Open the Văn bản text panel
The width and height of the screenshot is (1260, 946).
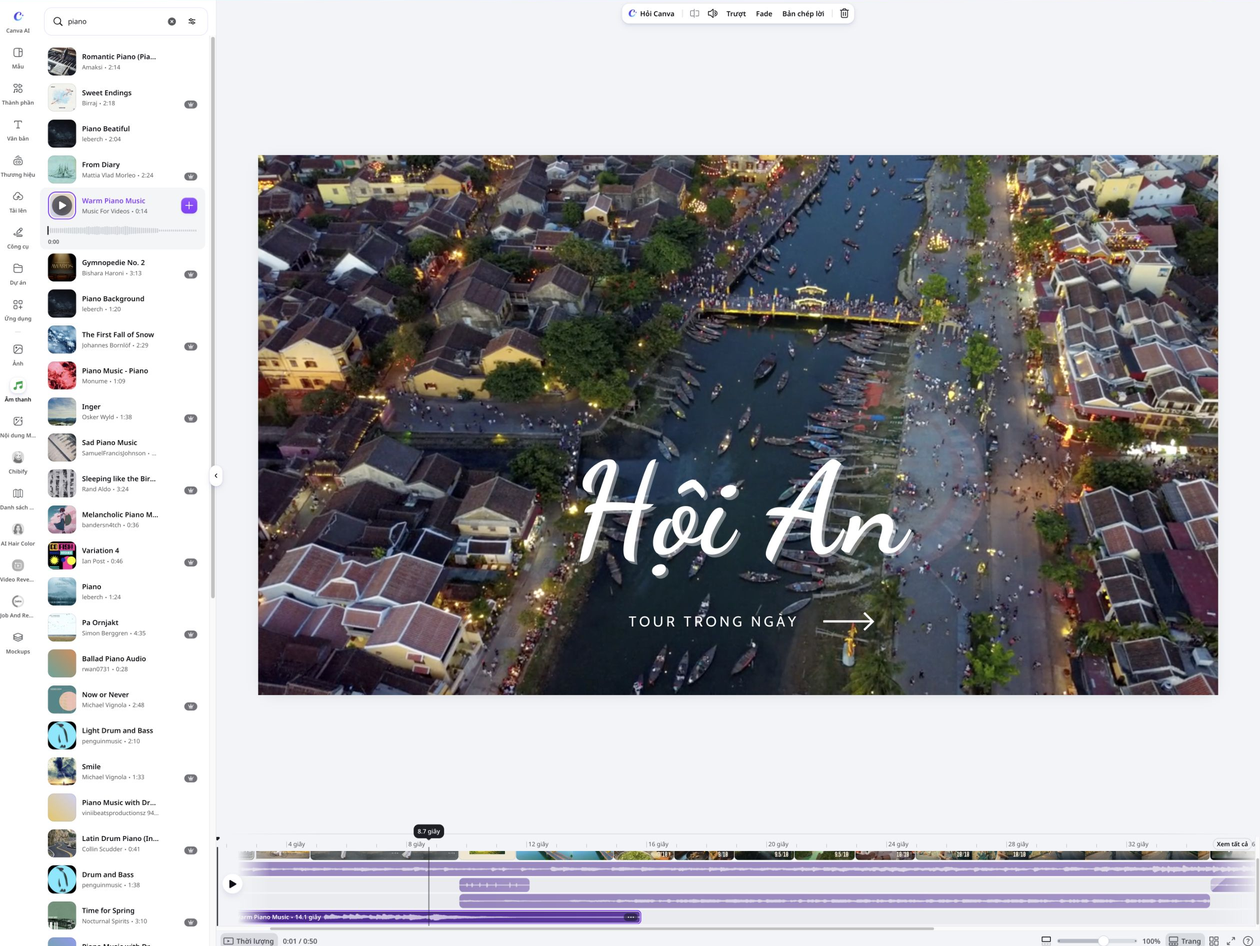click(17, 129)
